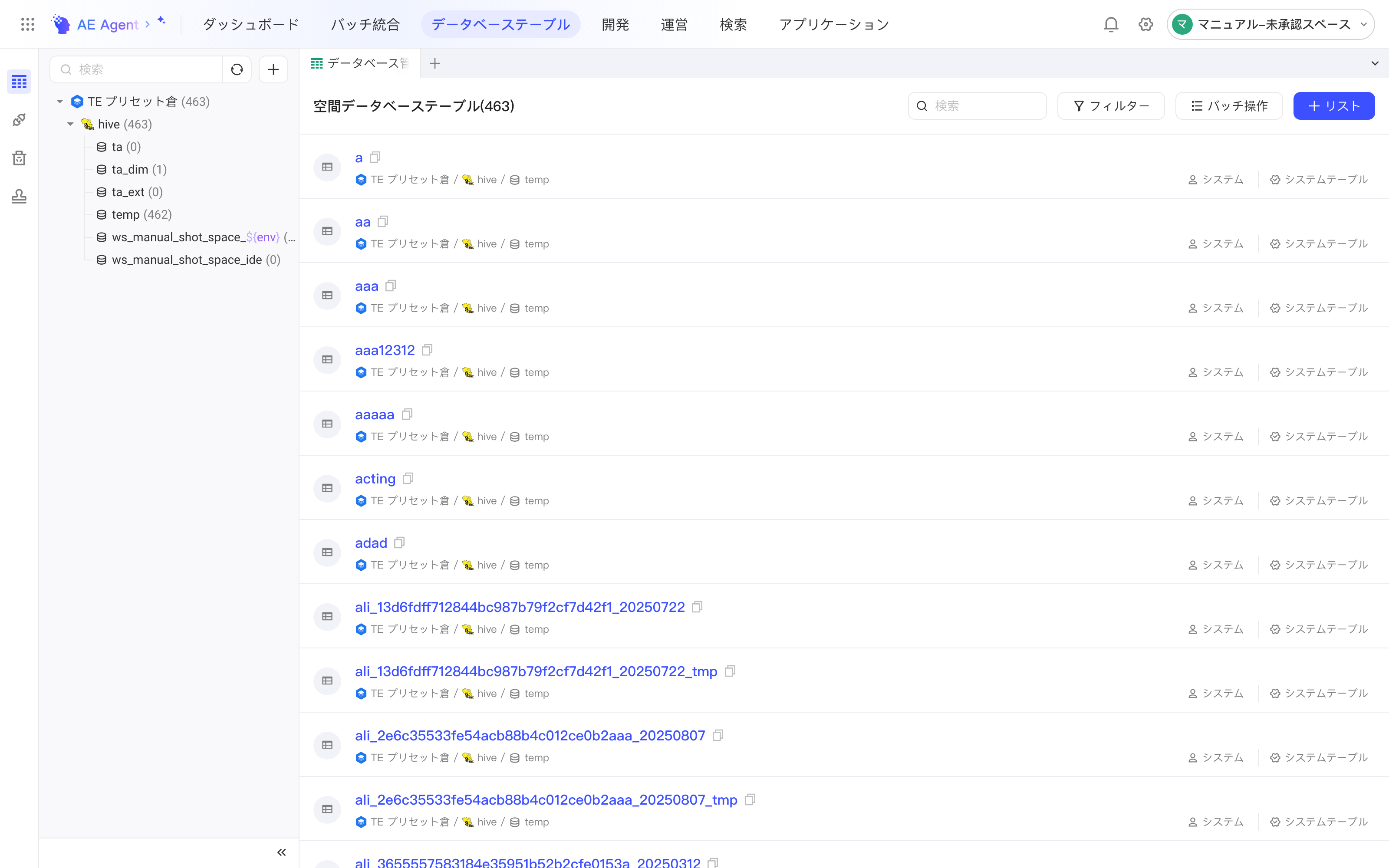Expand the tab list chevron at far right
The height and width of the screenshot is (868, 1389).
[x=1375, y=63]
